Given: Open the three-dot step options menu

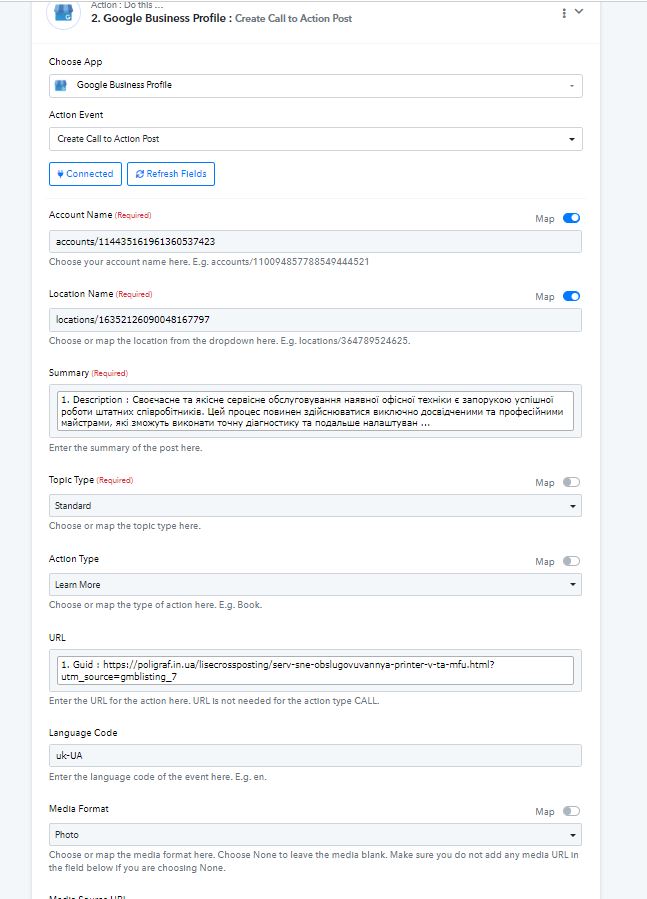Looking at the screenshot, I should click(564, 13).
